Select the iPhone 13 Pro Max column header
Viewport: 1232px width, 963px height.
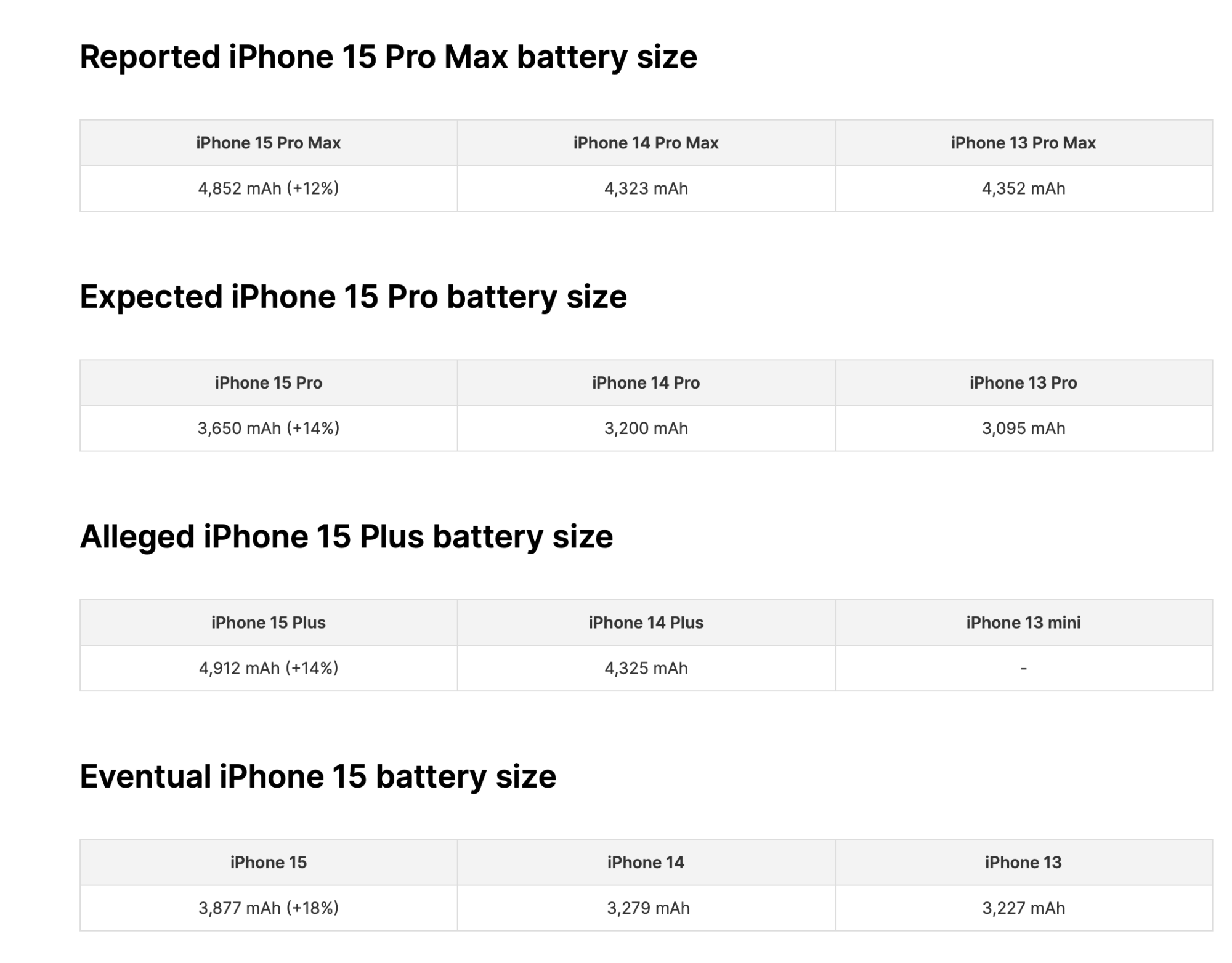point(1023,143)
